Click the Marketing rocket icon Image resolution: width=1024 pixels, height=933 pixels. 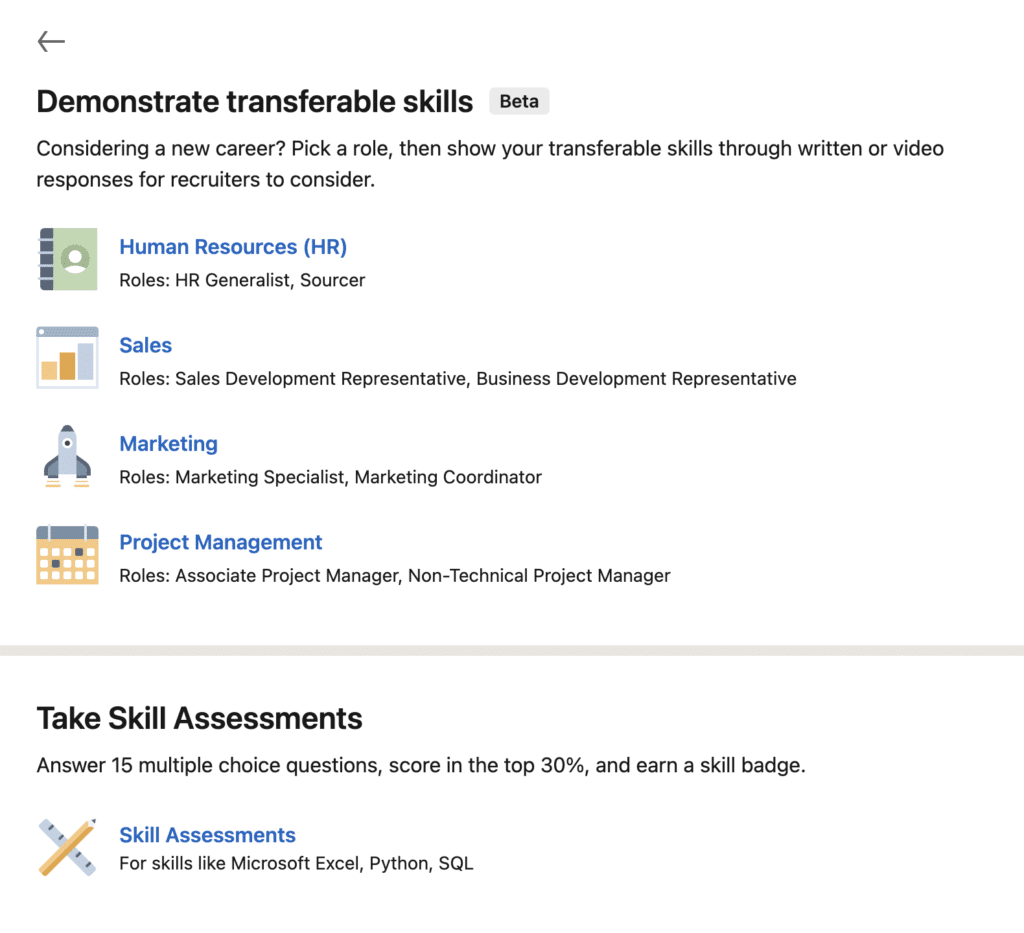pos(67,456)
